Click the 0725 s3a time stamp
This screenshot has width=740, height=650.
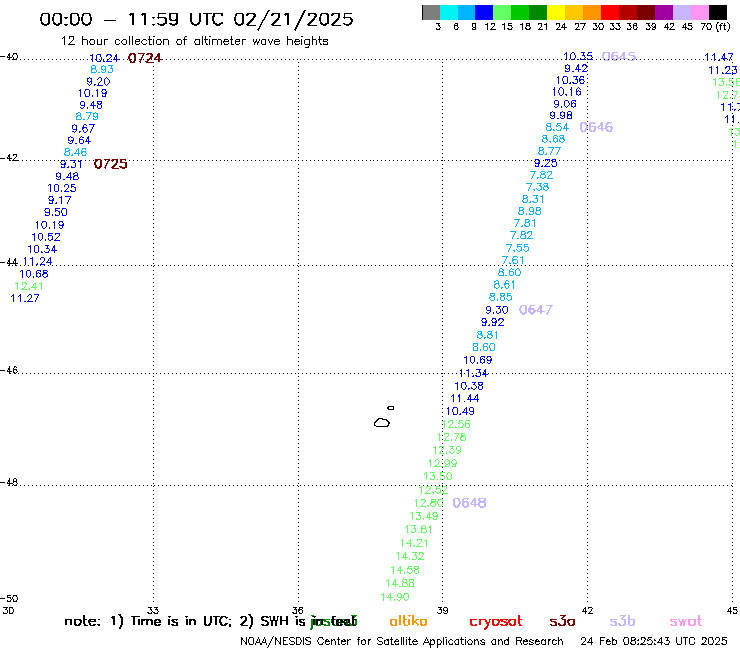110,164
